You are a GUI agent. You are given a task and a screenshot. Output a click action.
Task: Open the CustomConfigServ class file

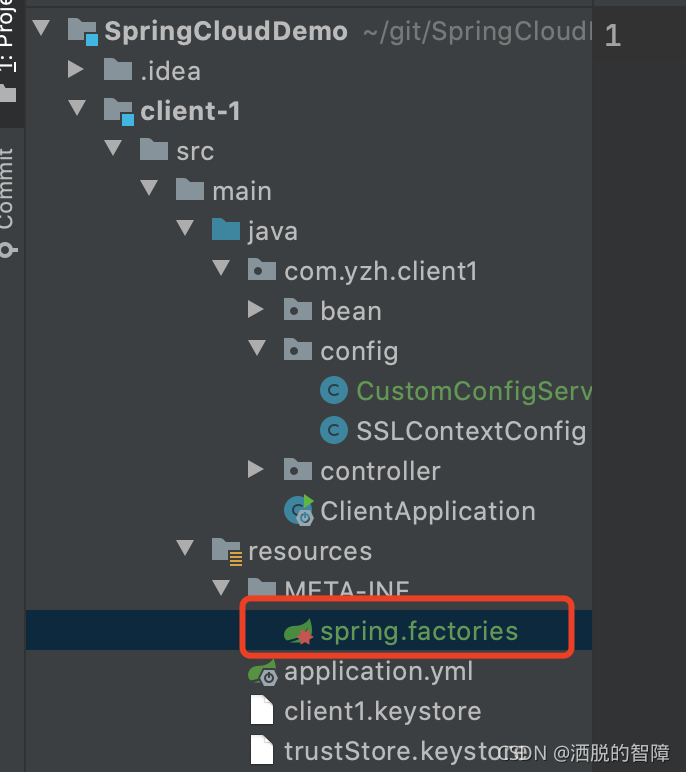[x=474, y=391]
